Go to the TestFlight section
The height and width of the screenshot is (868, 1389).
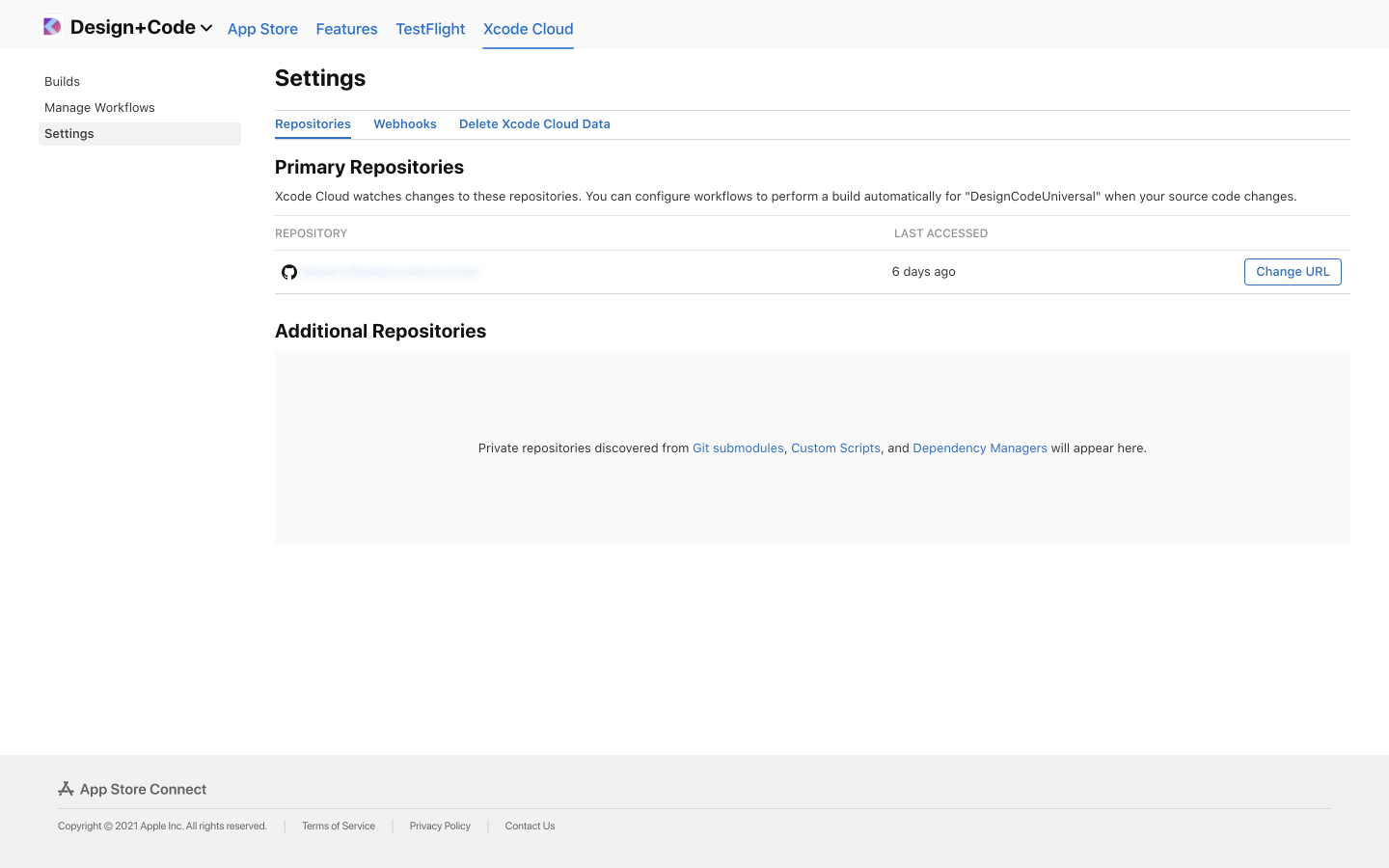[x=430, y=29]
